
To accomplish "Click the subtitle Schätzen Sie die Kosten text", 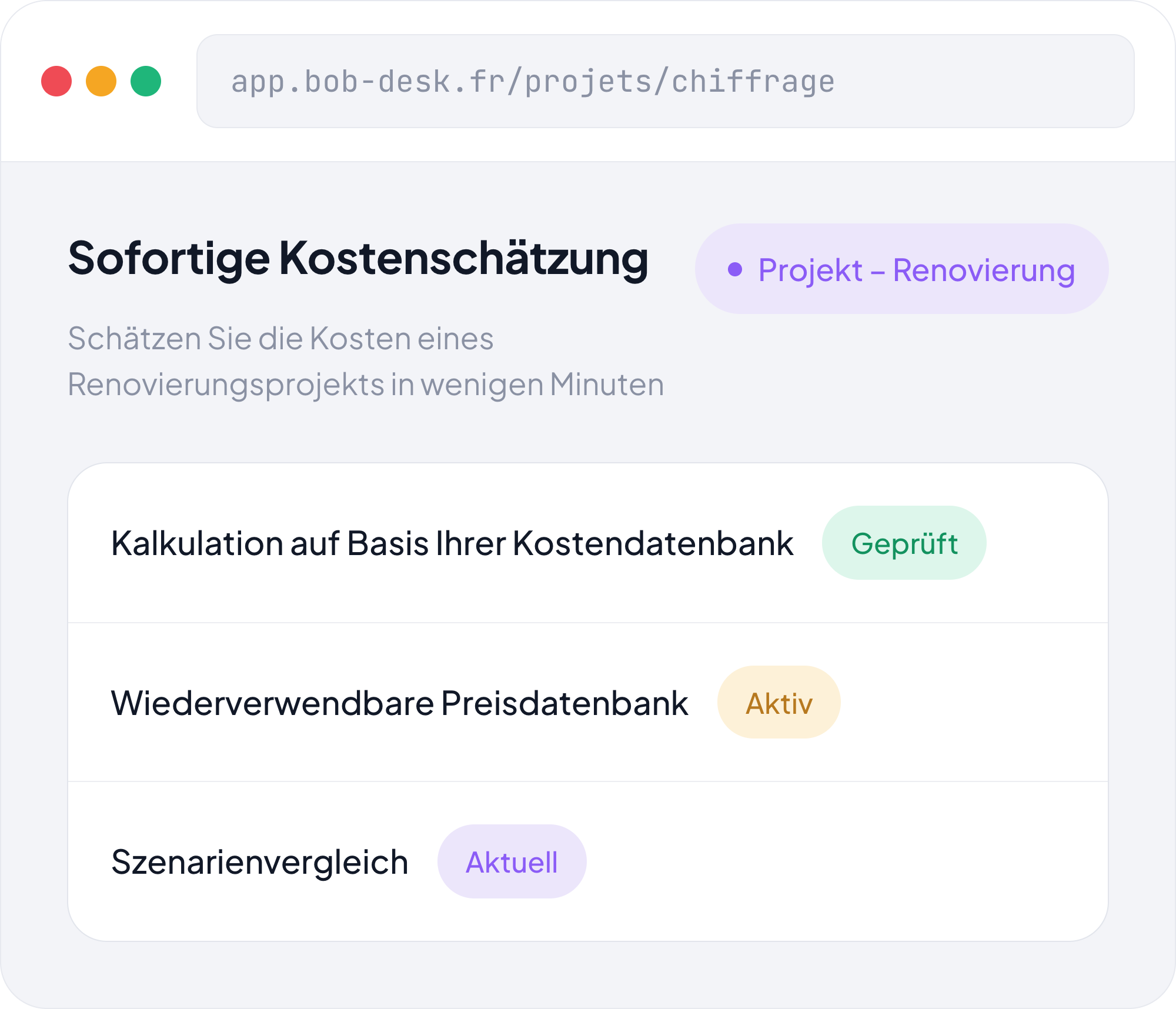I will 366,361.
